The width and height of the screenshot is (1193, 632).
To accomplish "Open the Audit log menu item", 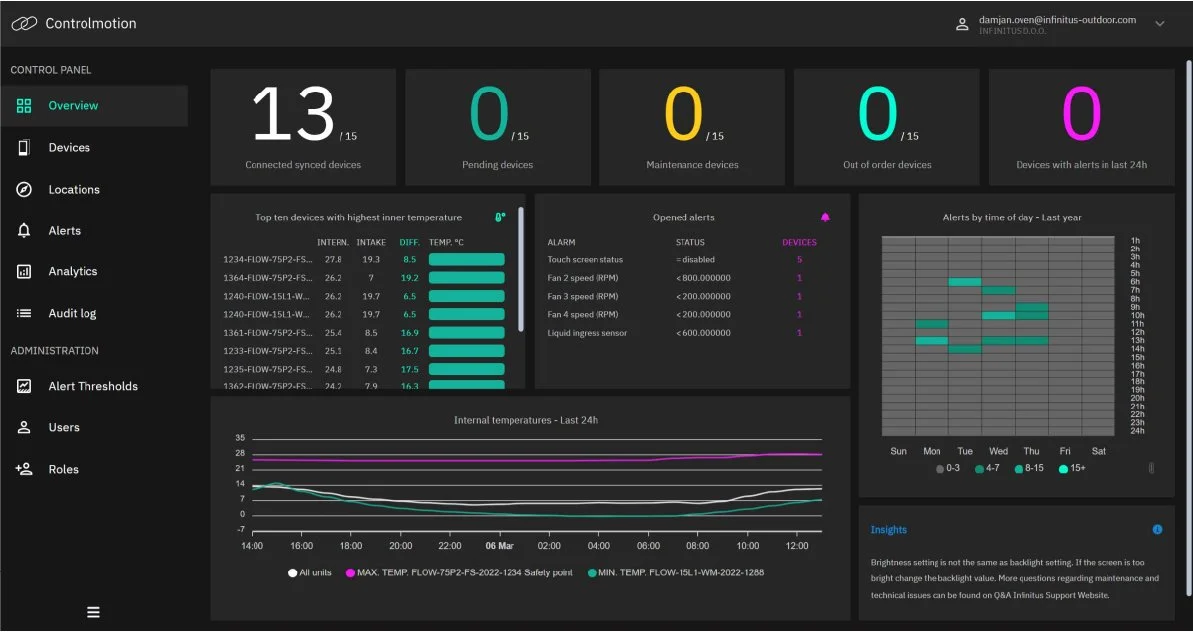I will click(94, 313).
